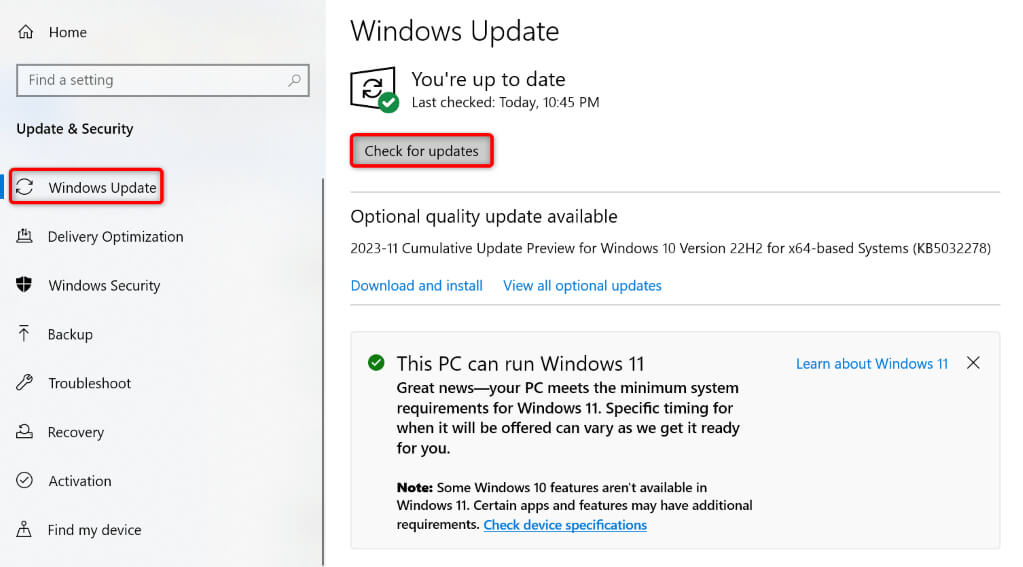Open Delivery Optimization page
This screenshot has height=567, width=1023.
pyautogui.click(x=115, y=237)
